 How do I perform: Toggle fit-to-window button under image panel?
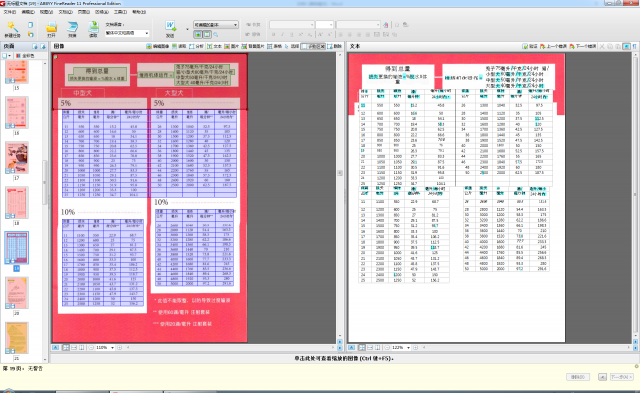[66, 348]
